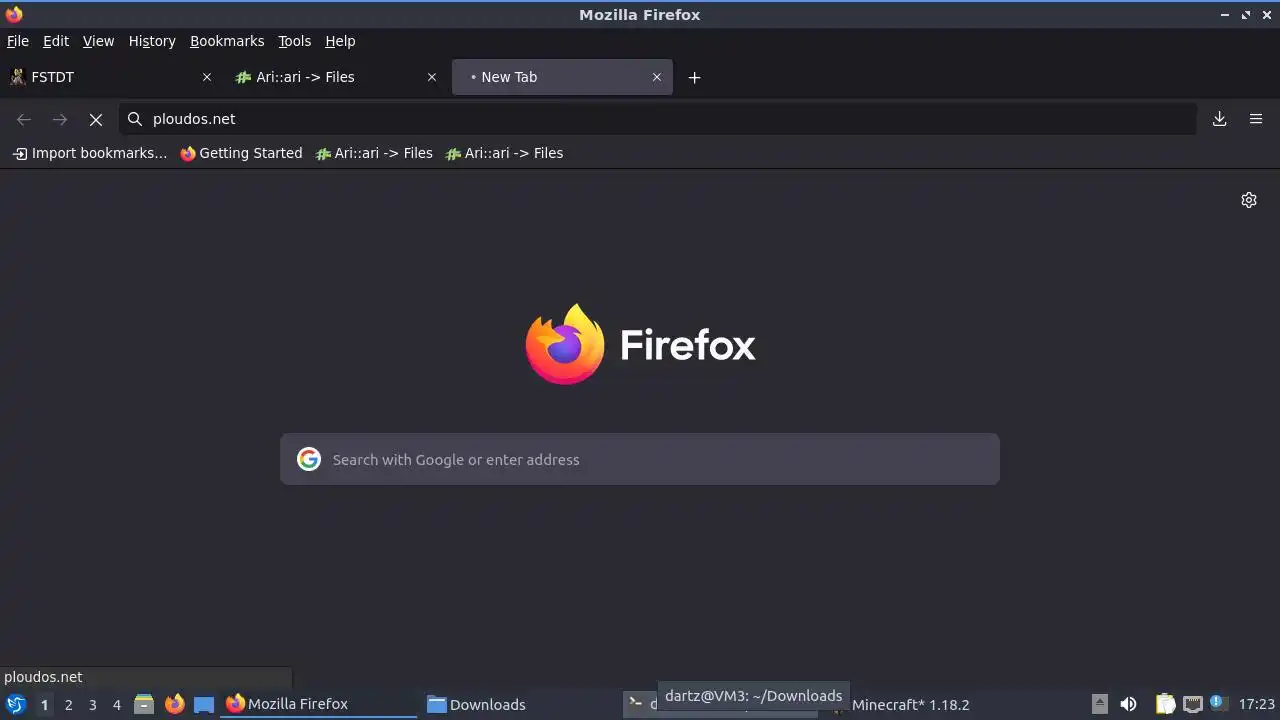Close the FSTDT tab
Viewport: 1280px width, 720px height.
click(x=207, y=77)
